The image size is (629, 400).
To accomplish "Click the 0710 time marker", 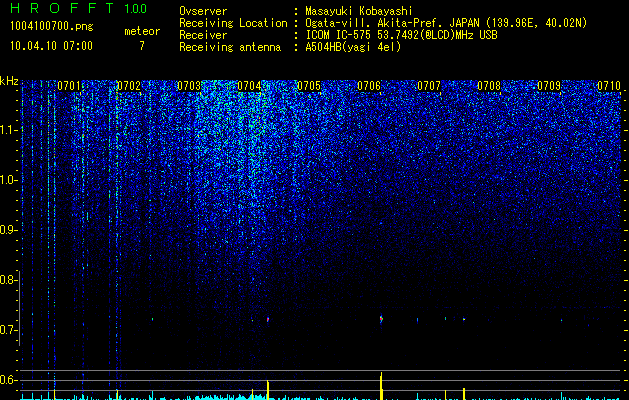I will pos(609,86).
